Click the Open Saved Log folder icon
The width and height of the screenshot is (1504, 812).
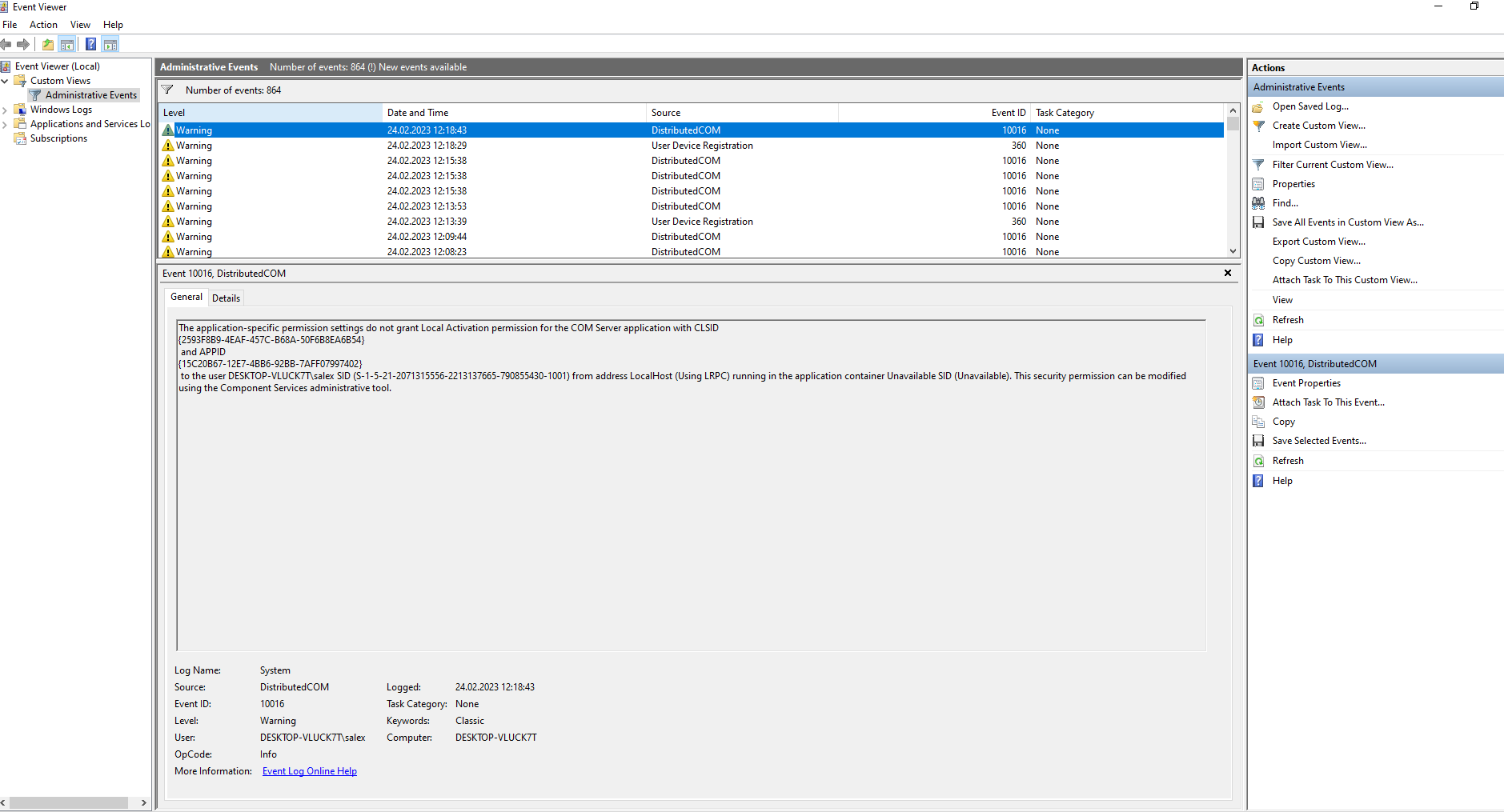pyautogui.click(x=1258, y=106)
